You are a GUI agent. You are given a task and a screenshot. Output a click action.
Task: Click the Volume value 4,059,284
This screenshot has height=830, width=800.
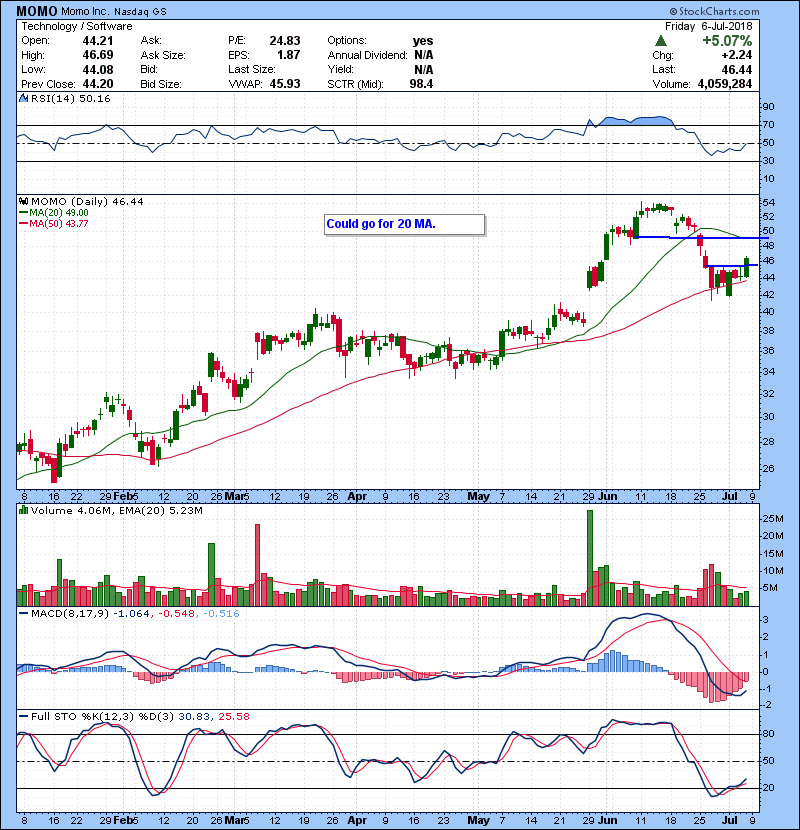pyautogui.click(x=725, y=84)
